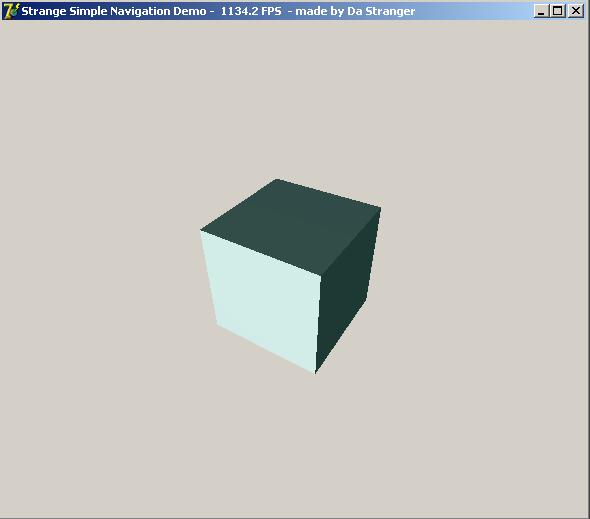
Task: Click the cube's lowest front bottom corner
Action: (x=315, y=373)
